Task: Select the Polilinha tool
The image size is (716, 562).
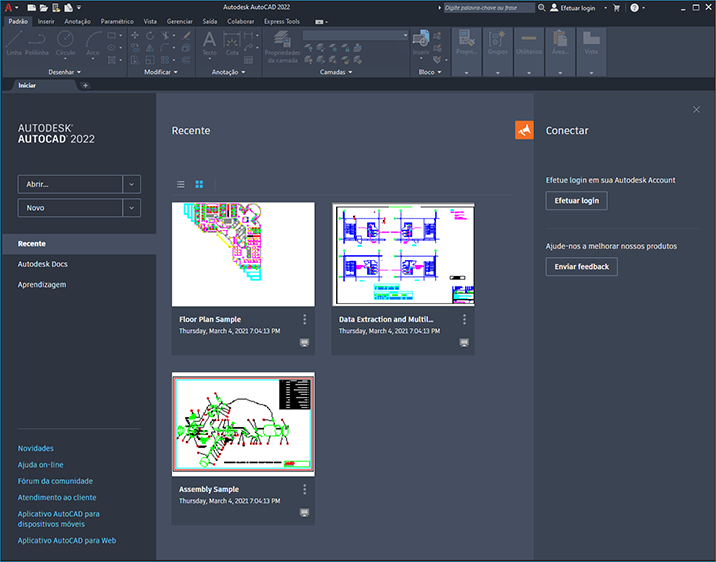Action: [x=37, y=43]
